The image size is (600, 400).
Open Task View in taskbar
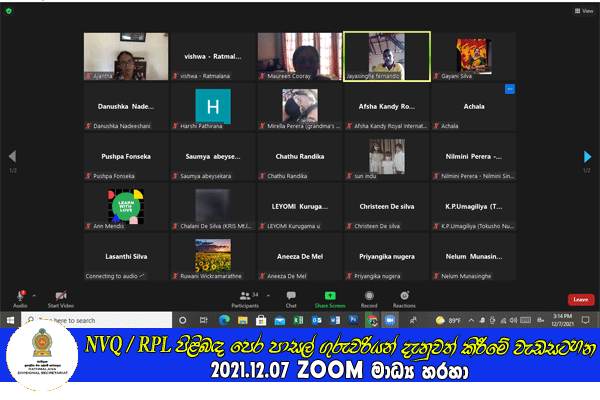[204, 320]
